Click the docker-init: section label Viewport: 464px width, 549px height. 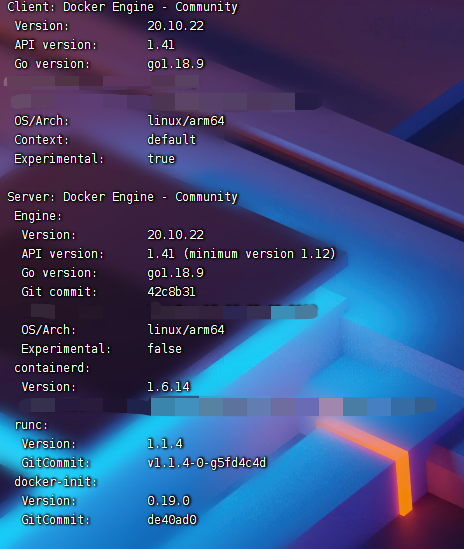pyautogui.click(x=56, y=482)
